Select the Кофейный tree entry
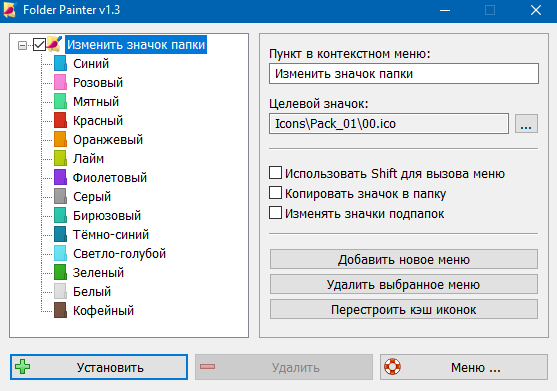Image resolution: width=557 pixels, height=391 pixels. tap(103, 310)
